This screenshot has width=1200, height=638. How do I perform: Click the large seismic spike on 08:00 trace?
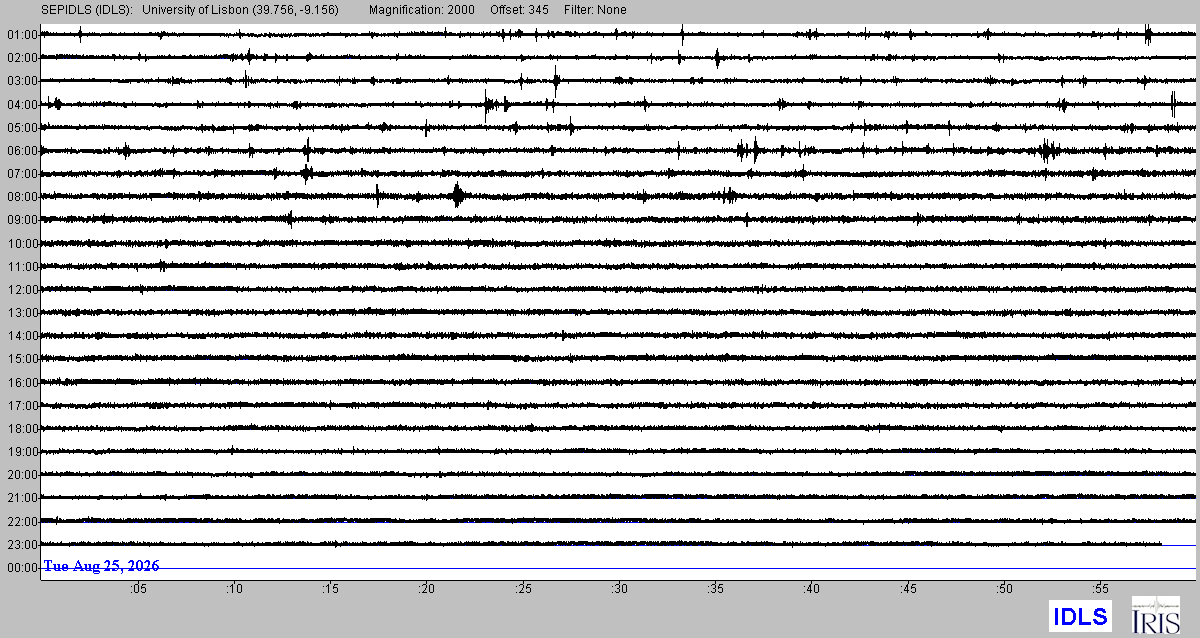pos(458,195)
